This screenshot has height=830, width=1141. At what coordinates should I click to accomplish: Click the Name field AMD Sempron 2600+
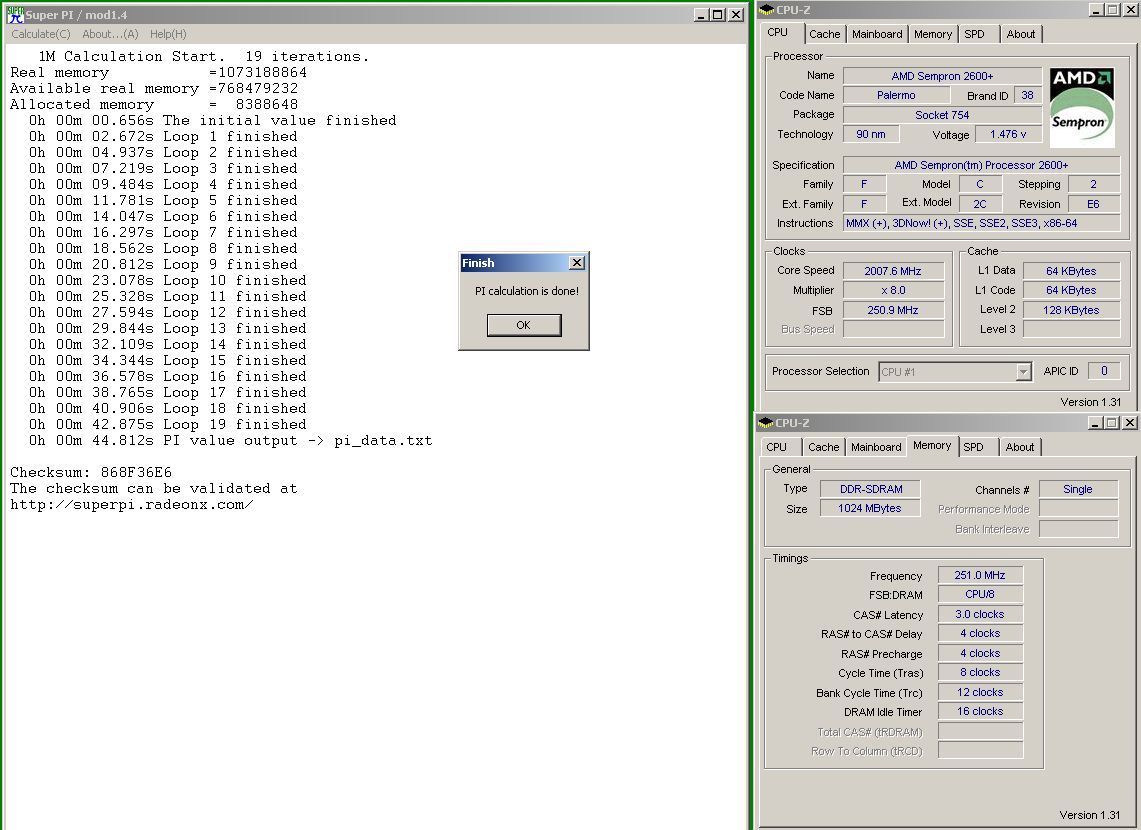(942, 76)
